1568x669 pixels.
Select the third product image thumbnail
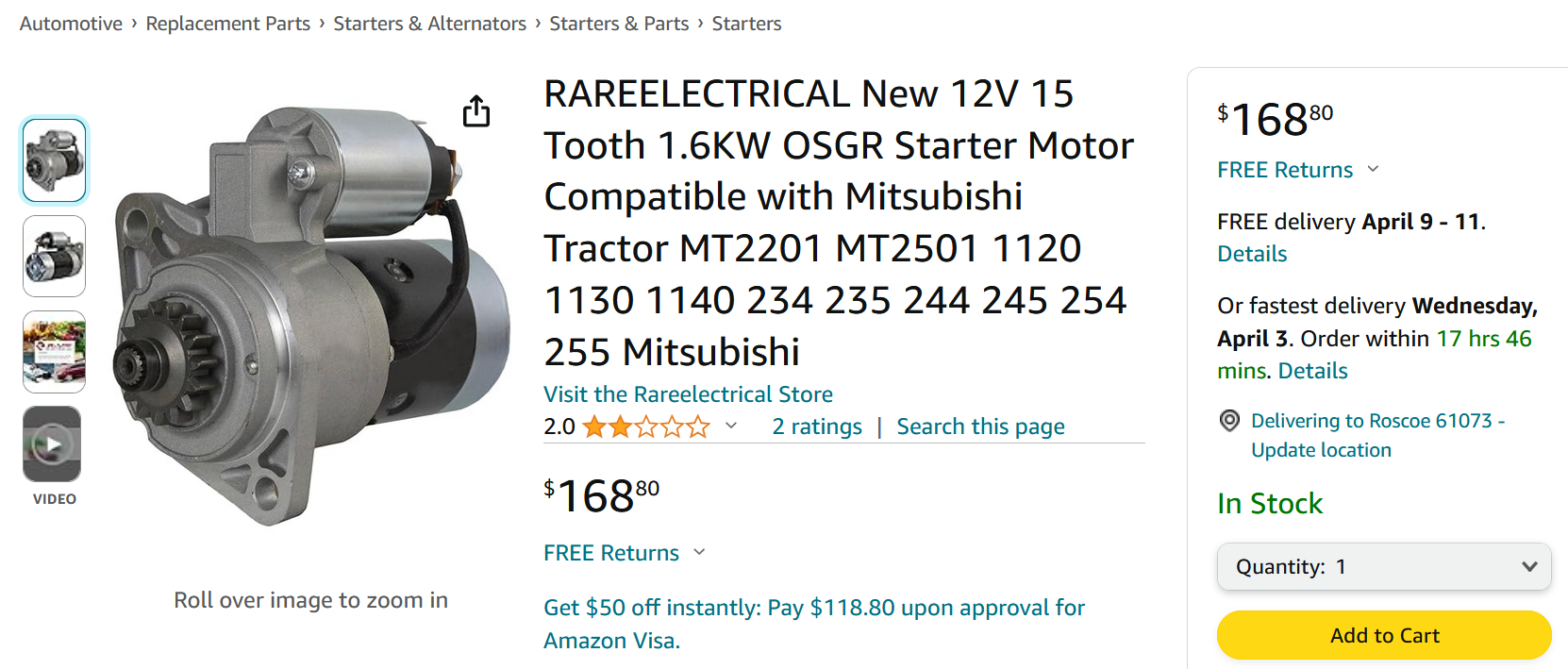[54, 351]
